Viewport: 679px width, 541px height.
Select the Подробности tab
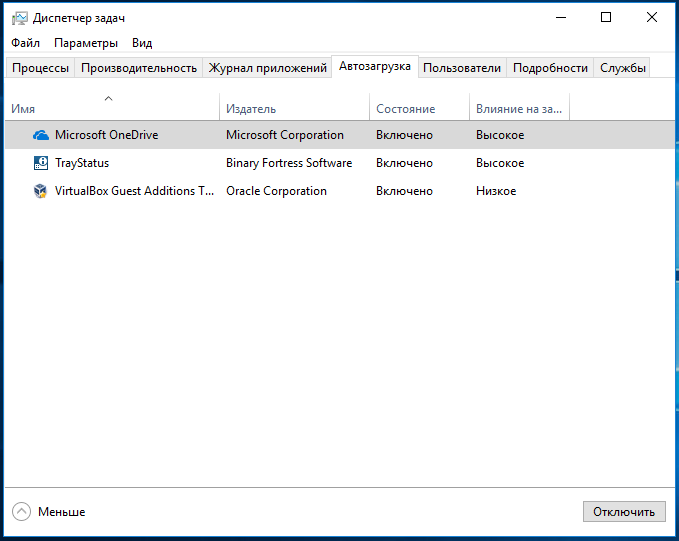pyautogui.click(x=550, y=68)
